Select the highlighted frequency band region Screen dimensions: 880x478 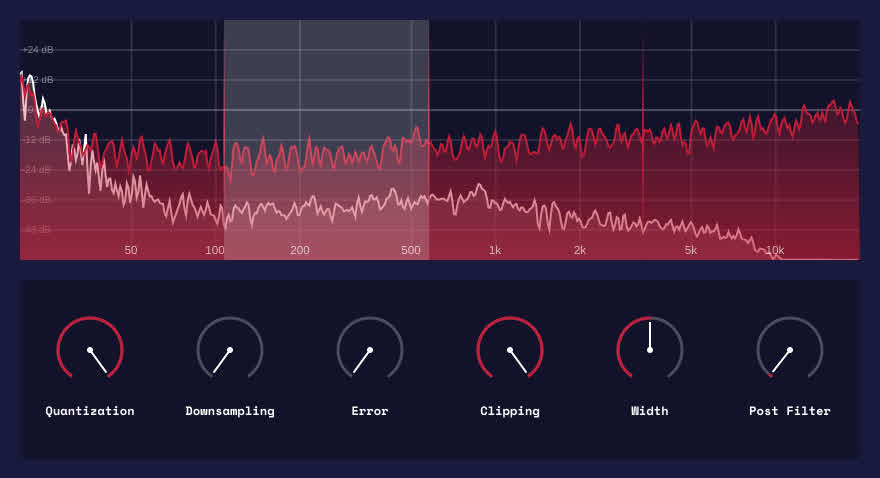327,140
